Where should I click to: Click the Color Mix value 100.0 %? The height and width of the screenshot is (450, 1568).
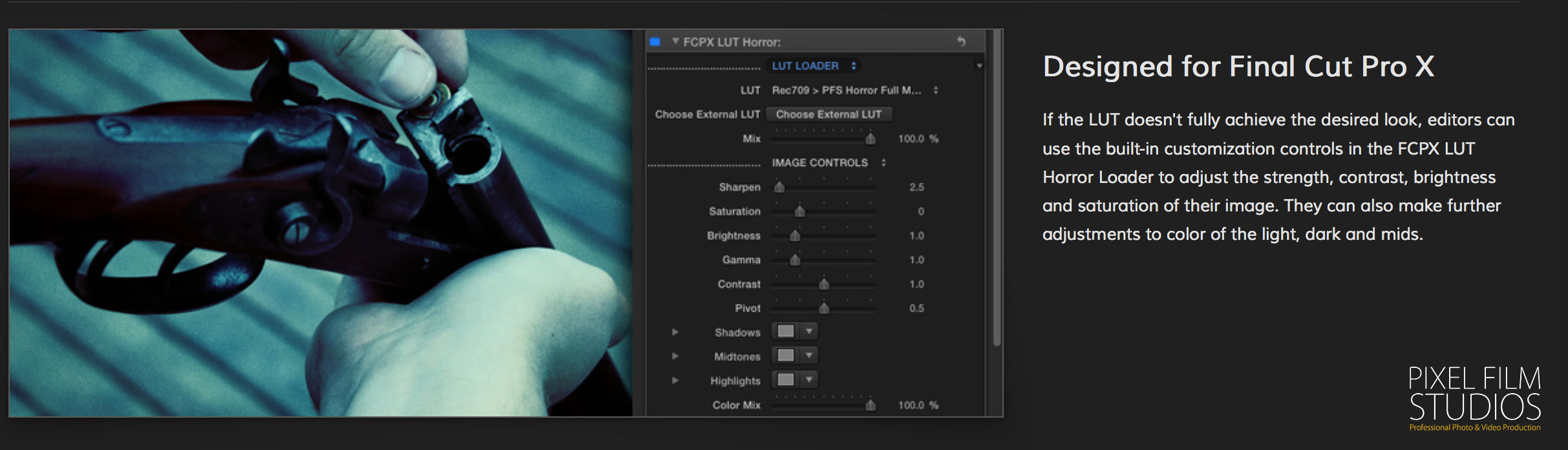pyautogui.click(x=918, y=405)
